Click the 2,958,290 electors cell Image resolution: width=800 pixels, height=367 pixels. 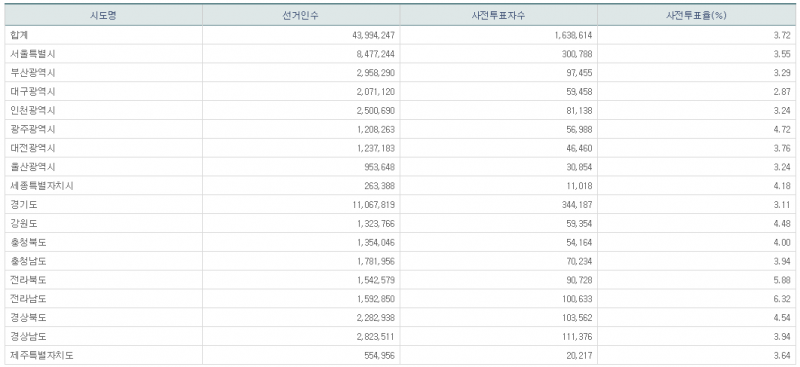[x=376, y=73]
